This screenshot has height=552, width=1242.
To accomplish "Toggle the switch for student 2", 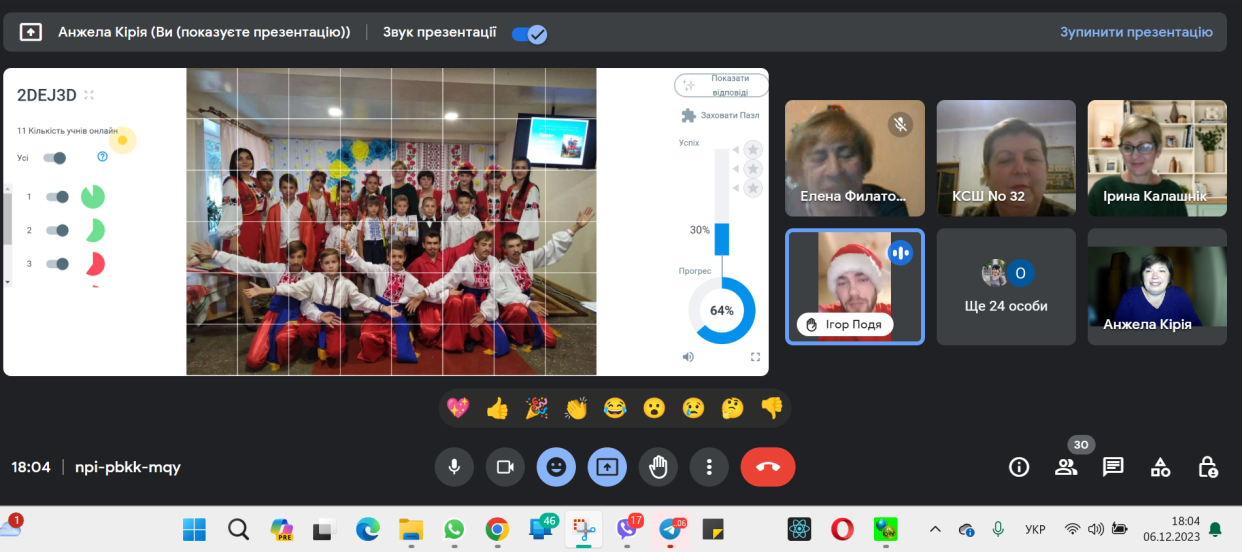I will pos(58,230).
